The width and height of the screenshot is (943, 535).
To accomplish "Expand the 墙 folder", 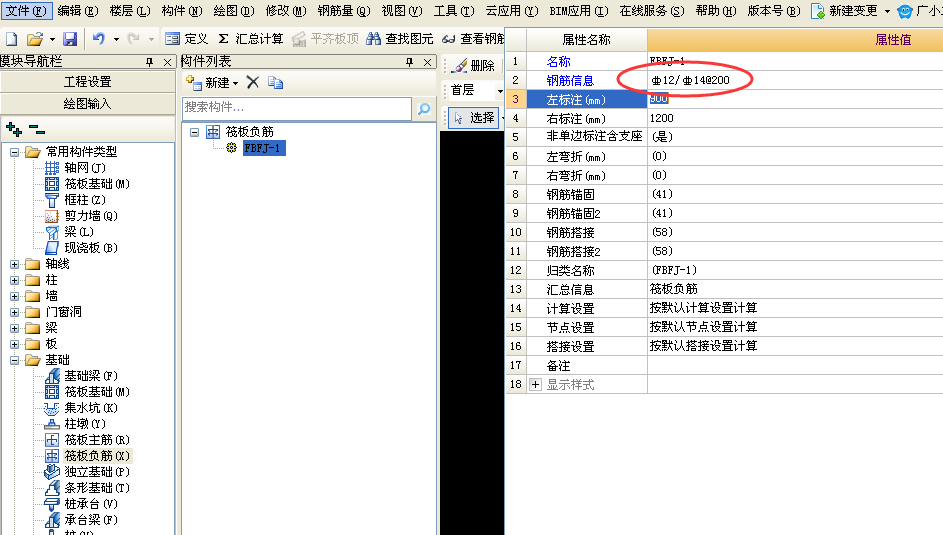I will pyautogui.click(x=14, y=296).
